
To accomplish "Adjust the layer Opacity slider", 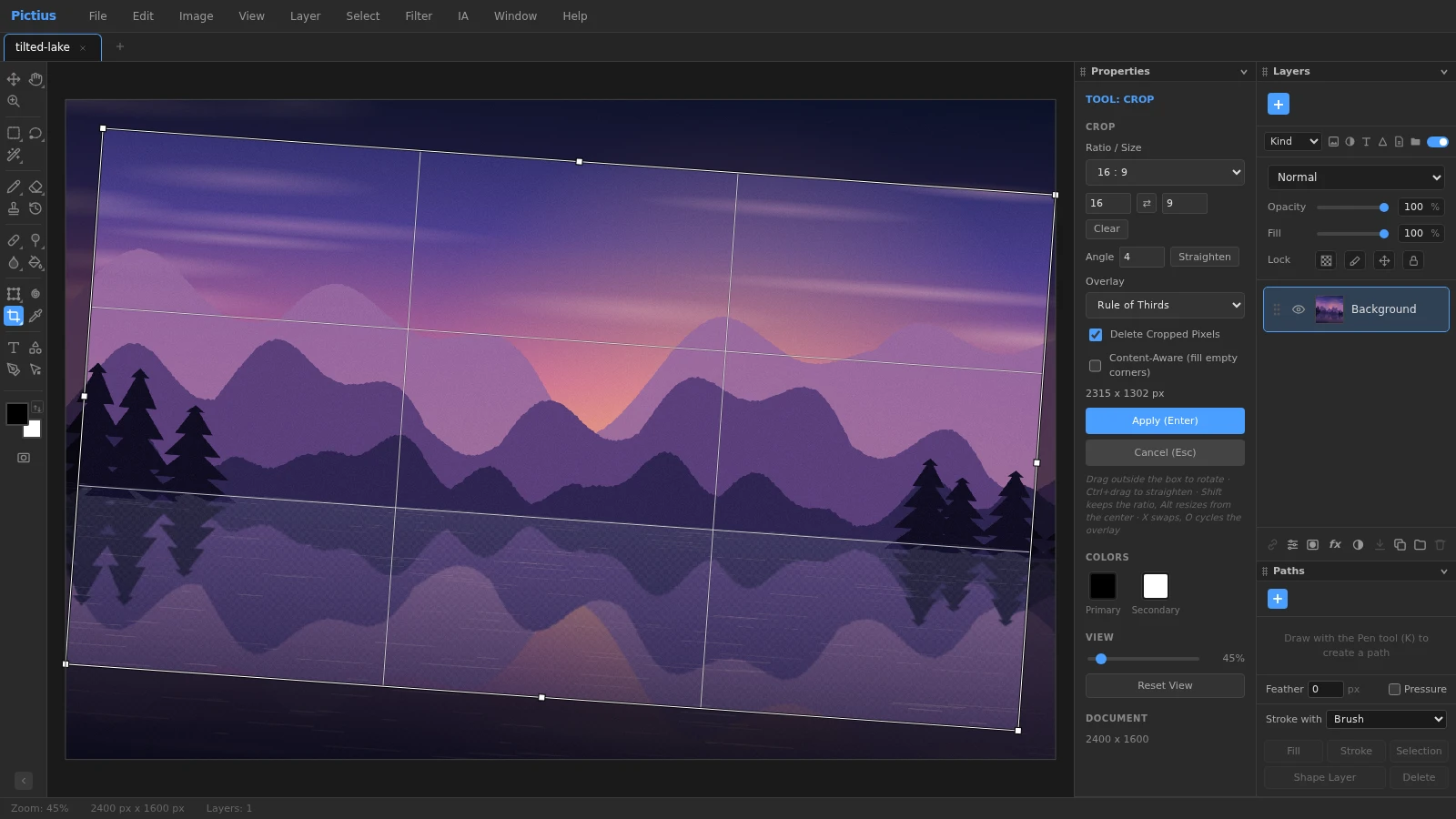I will (1352, 207).
